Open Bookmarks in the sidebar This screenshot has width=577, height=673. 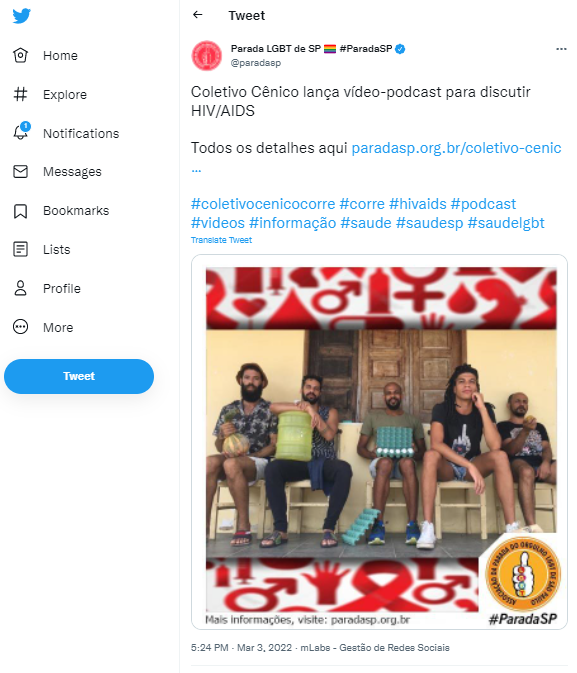click(61, 211)
